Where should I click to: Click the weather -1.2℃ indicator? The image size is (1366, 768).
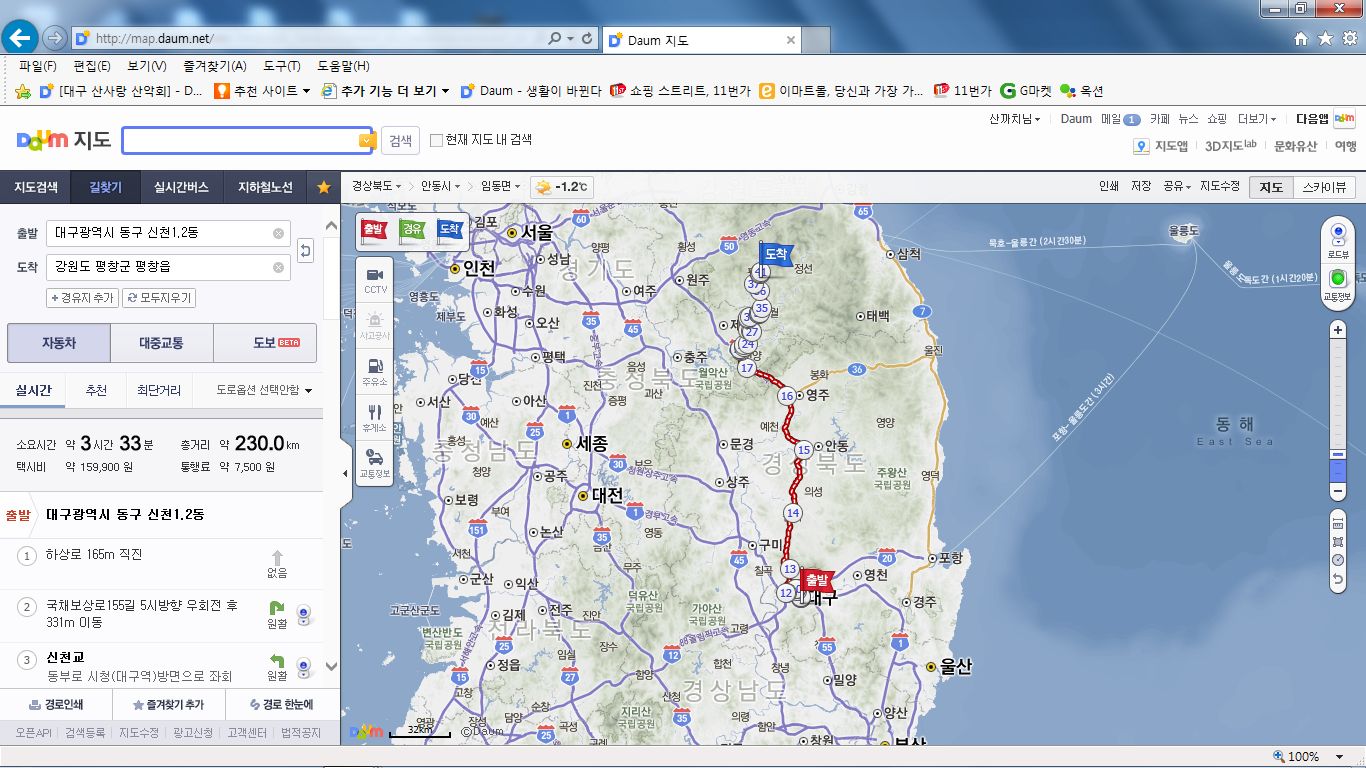tap(561, 187)
